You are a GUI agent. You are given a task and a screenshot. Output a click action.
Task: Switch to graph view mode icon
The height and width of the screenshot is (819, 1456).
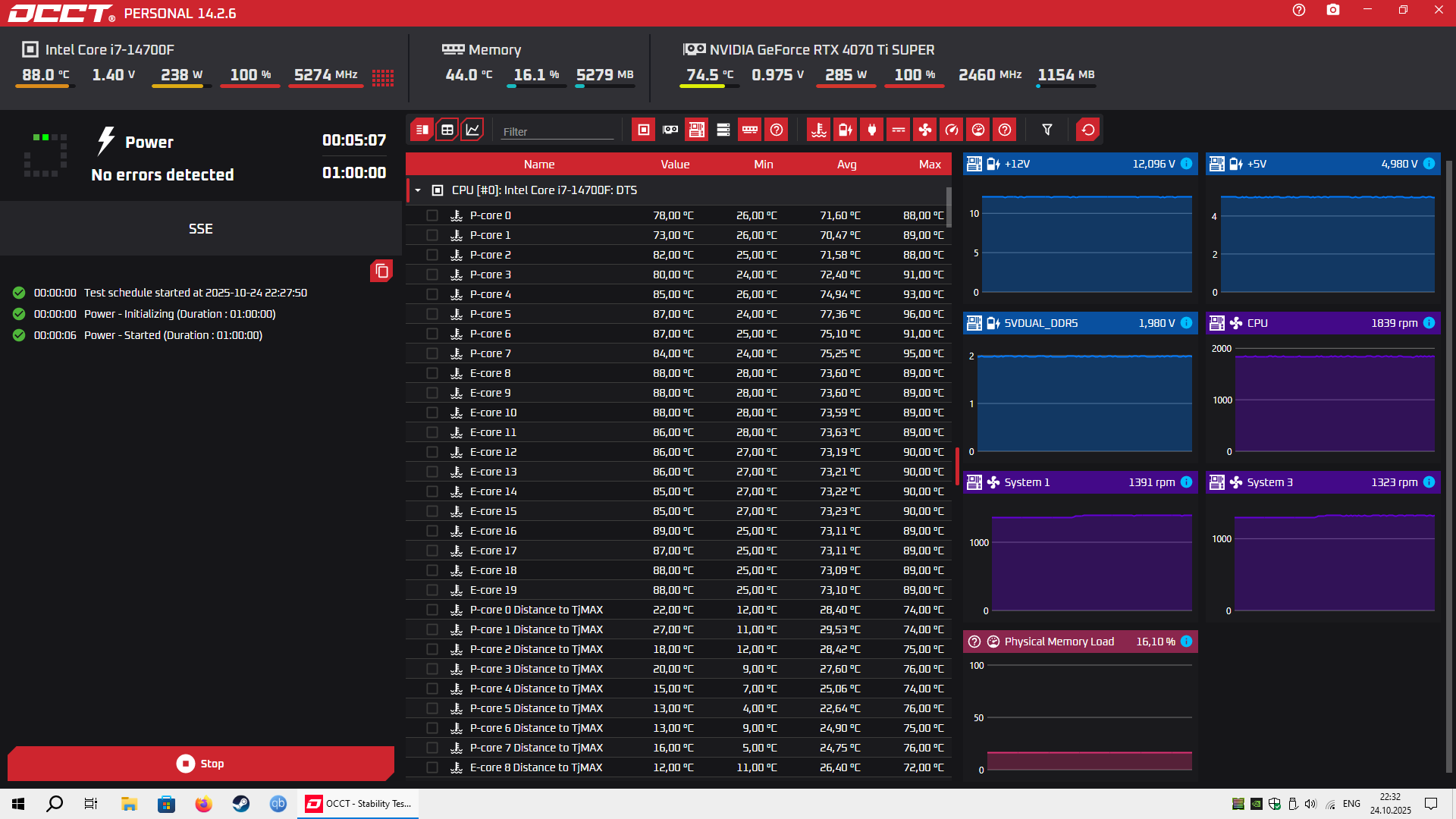coord(472,130)
